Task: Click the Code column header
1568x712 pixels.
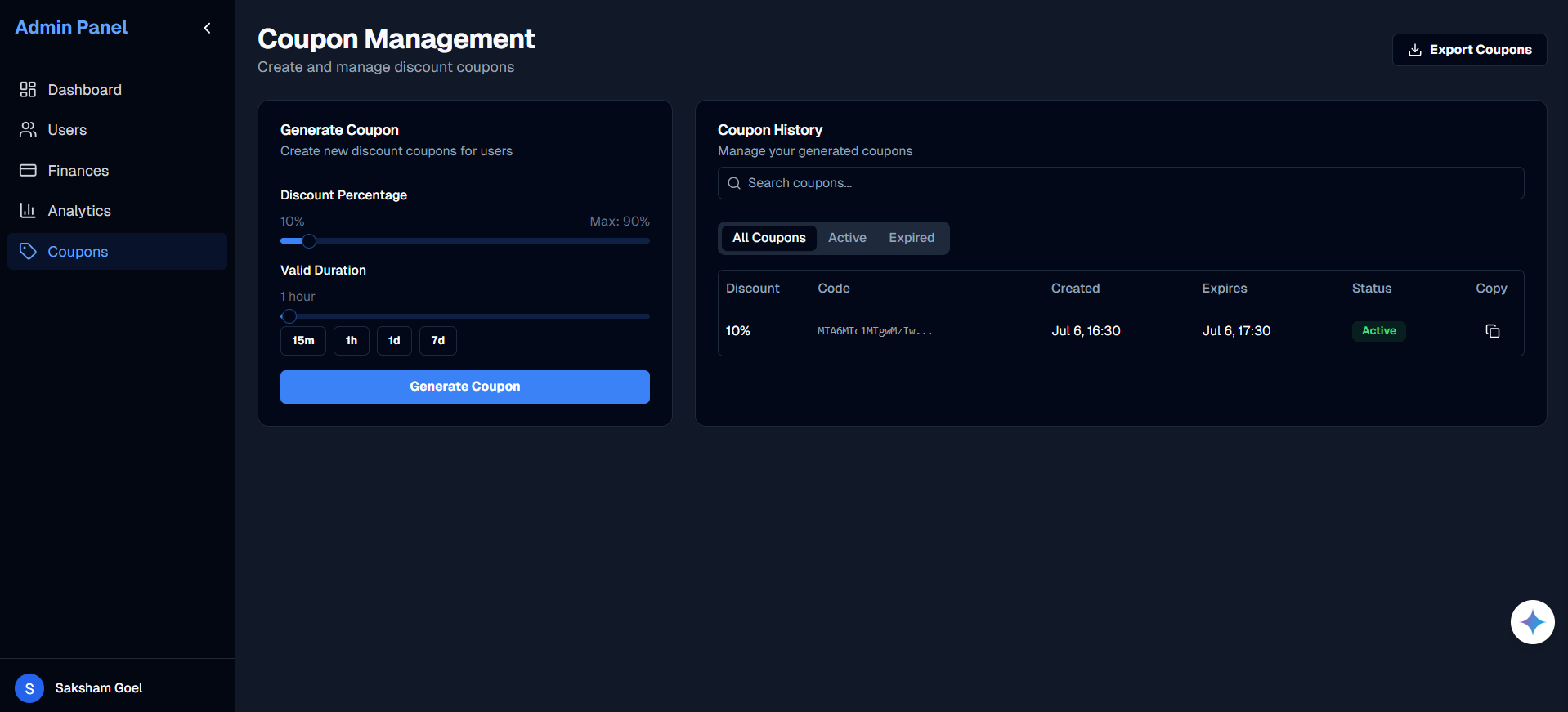Action: 834,289
